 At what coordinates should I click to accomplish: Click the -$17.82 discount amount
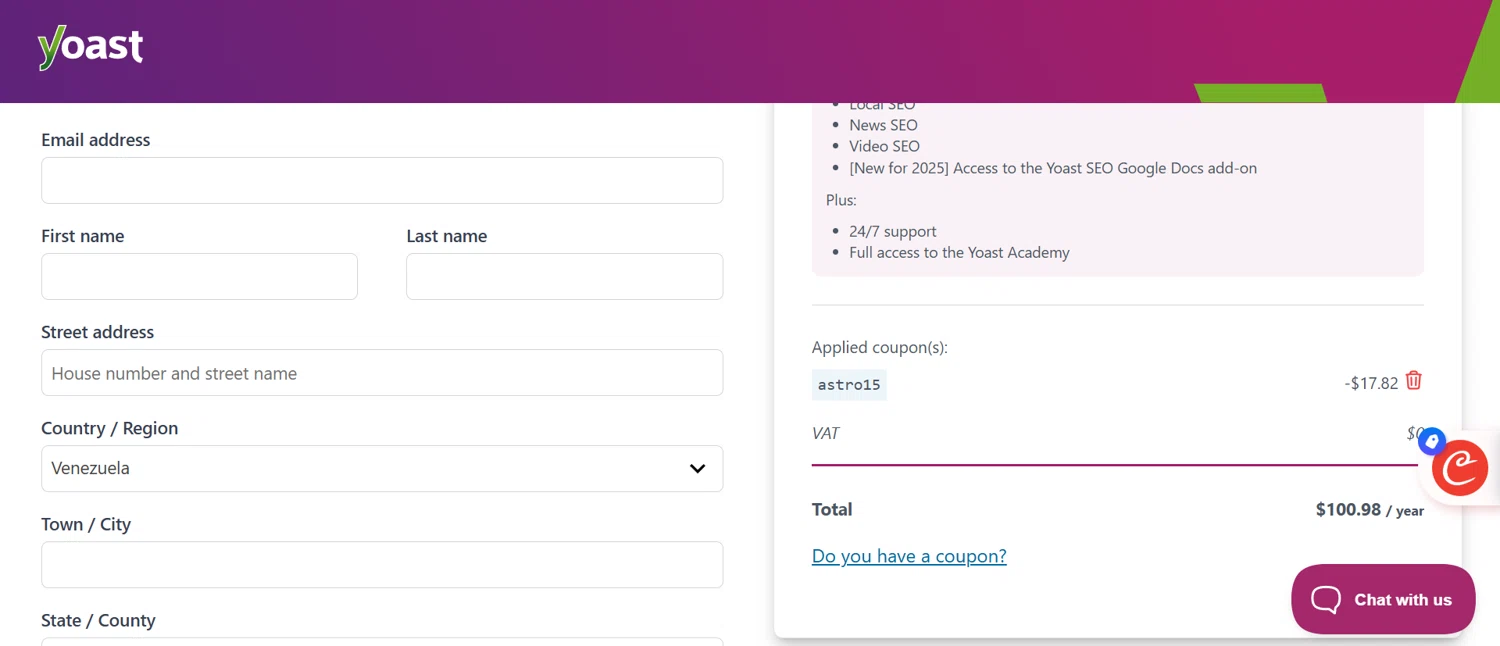1371,384
